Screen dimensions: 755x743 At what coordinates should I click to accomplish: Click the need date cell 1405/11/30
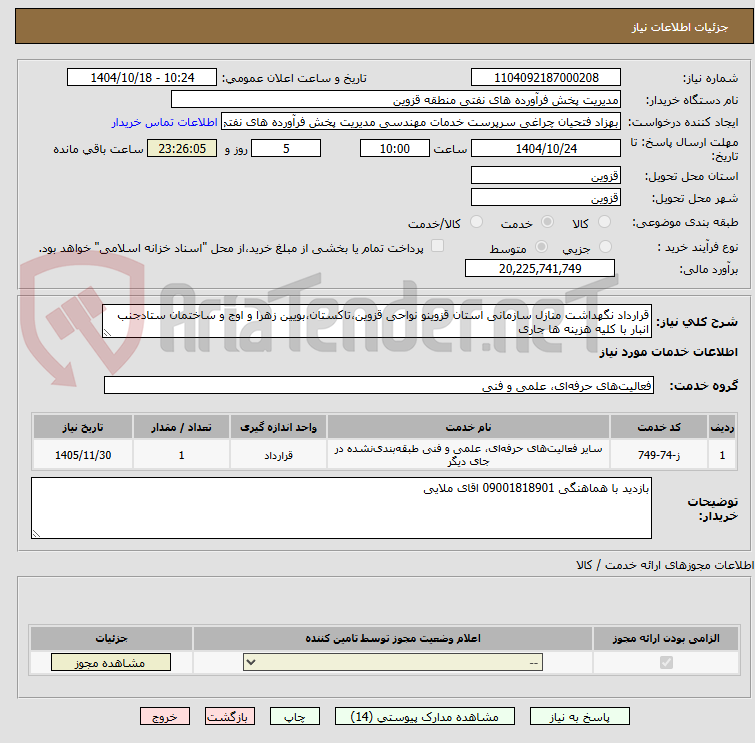tap(83, 455)
